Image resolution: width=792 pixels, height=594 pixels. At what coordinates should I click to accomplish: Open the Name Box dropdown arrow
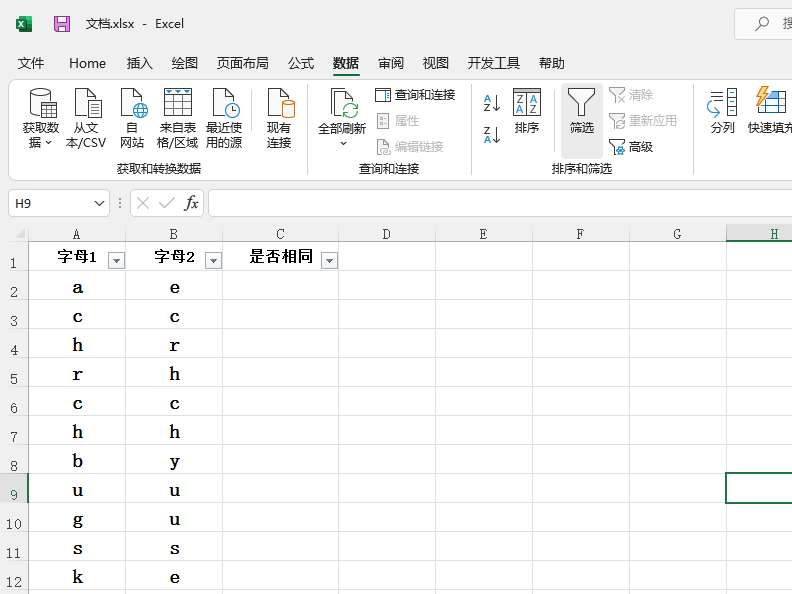tap(99, 203)
